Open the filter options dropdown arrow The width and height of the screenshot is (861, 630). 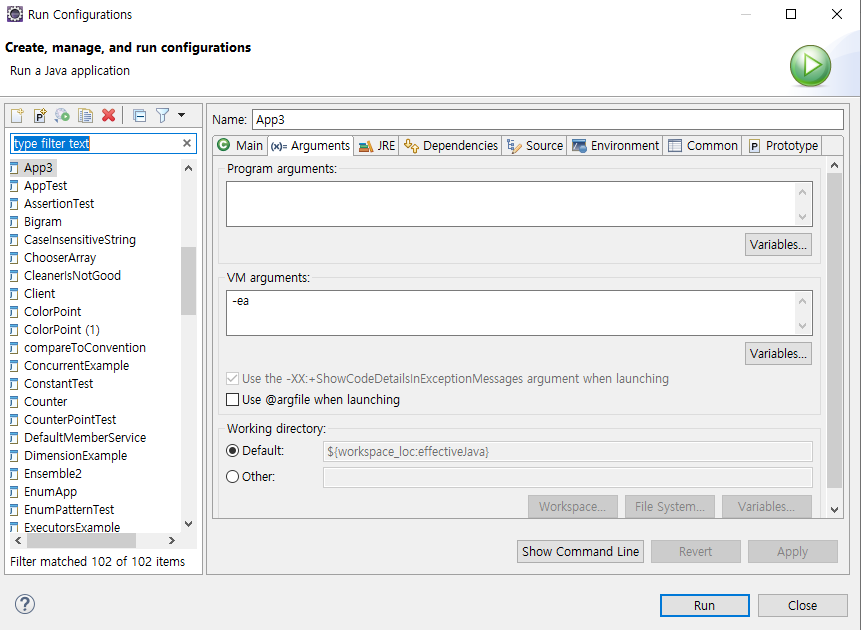(182, 115)
